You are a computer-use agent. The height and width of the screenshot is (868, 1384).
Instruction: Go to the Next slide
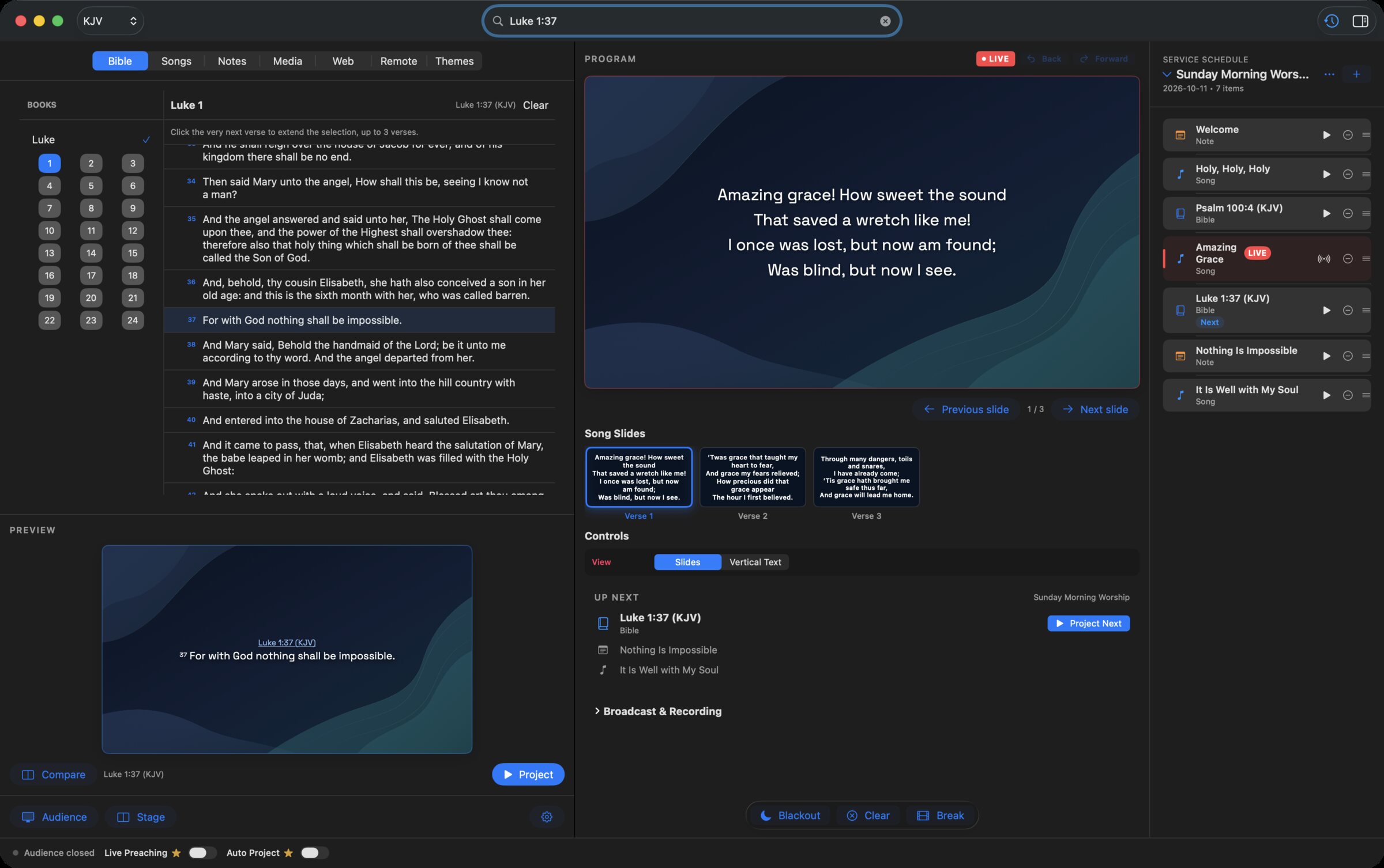pyautogui.click(x=1095, y=409)
